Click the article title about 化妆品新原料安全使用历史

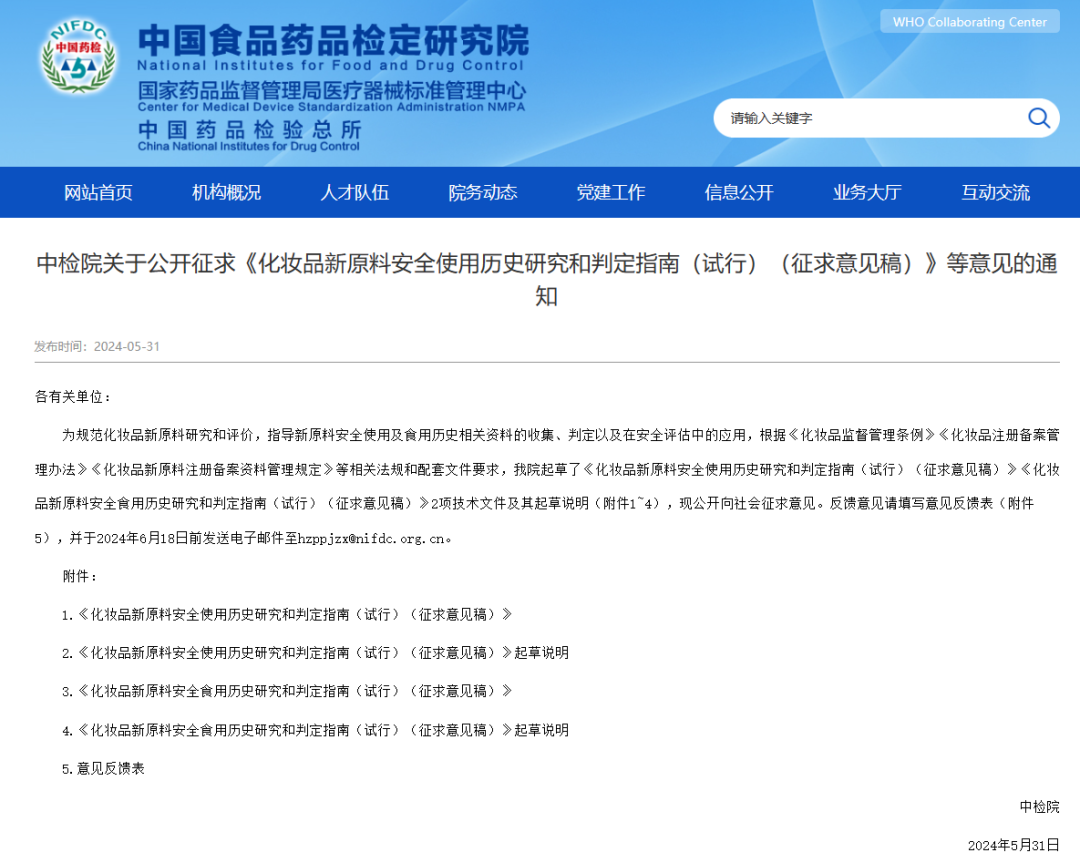pyautogui.click(x=547, y=279)
